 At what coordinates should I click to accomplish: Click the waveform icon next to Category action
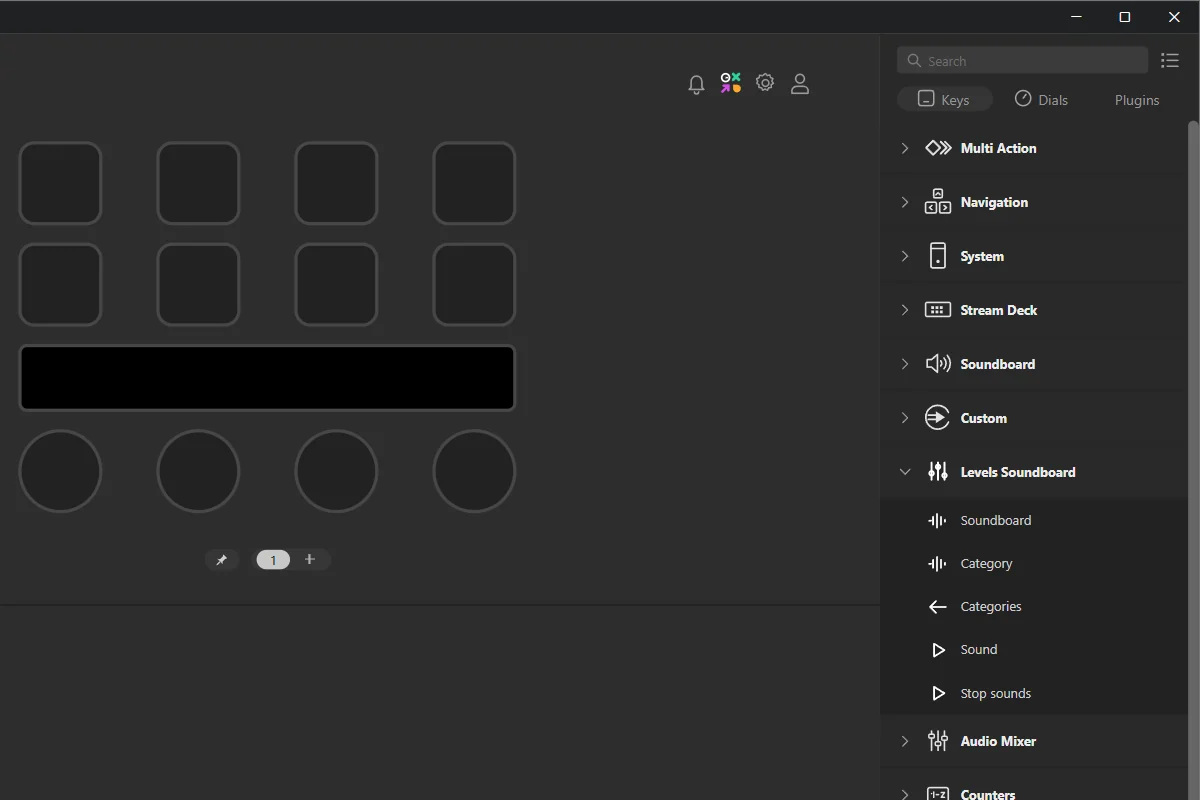(937, 564)
